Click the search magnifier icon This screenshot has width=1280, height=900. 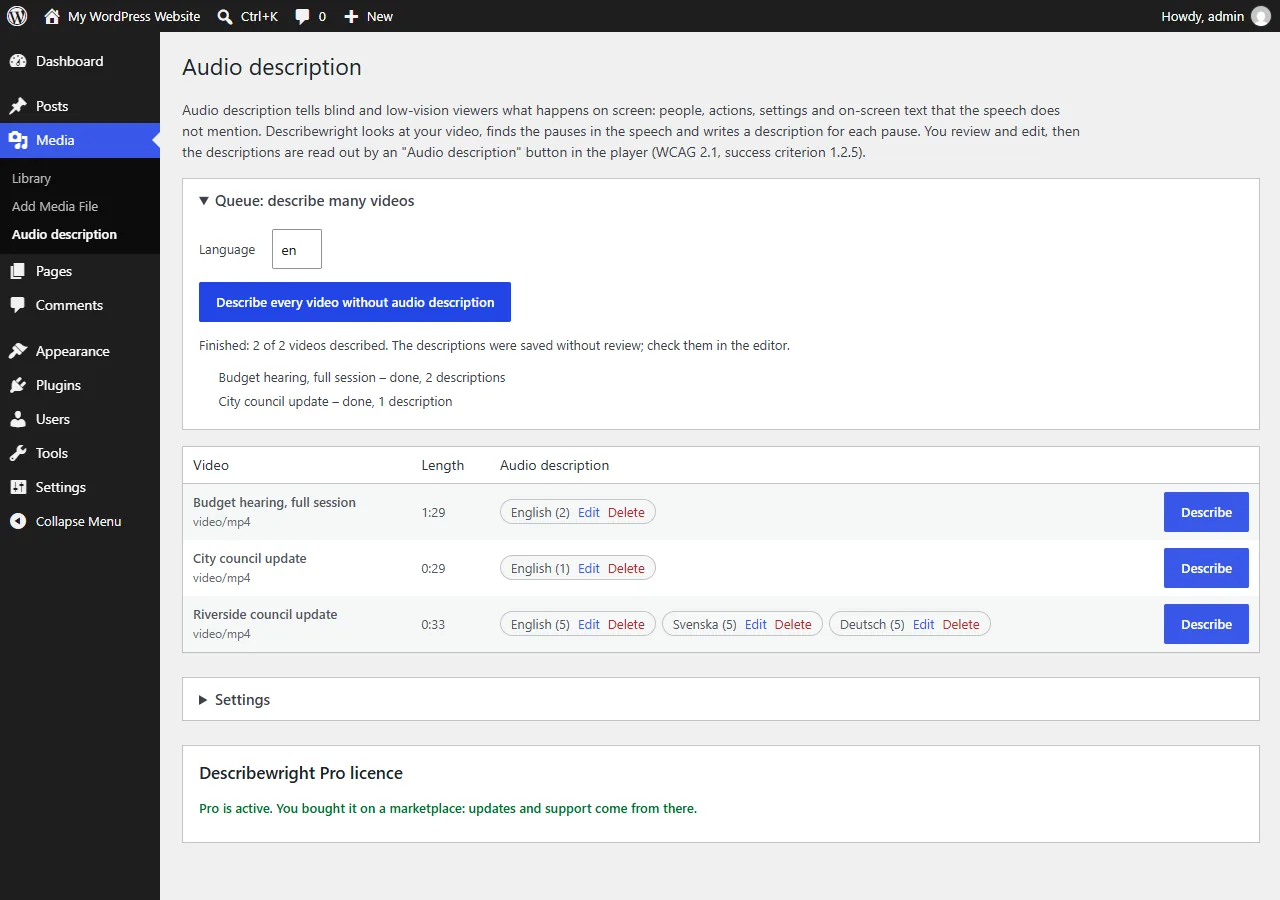[x=225, y=16]
